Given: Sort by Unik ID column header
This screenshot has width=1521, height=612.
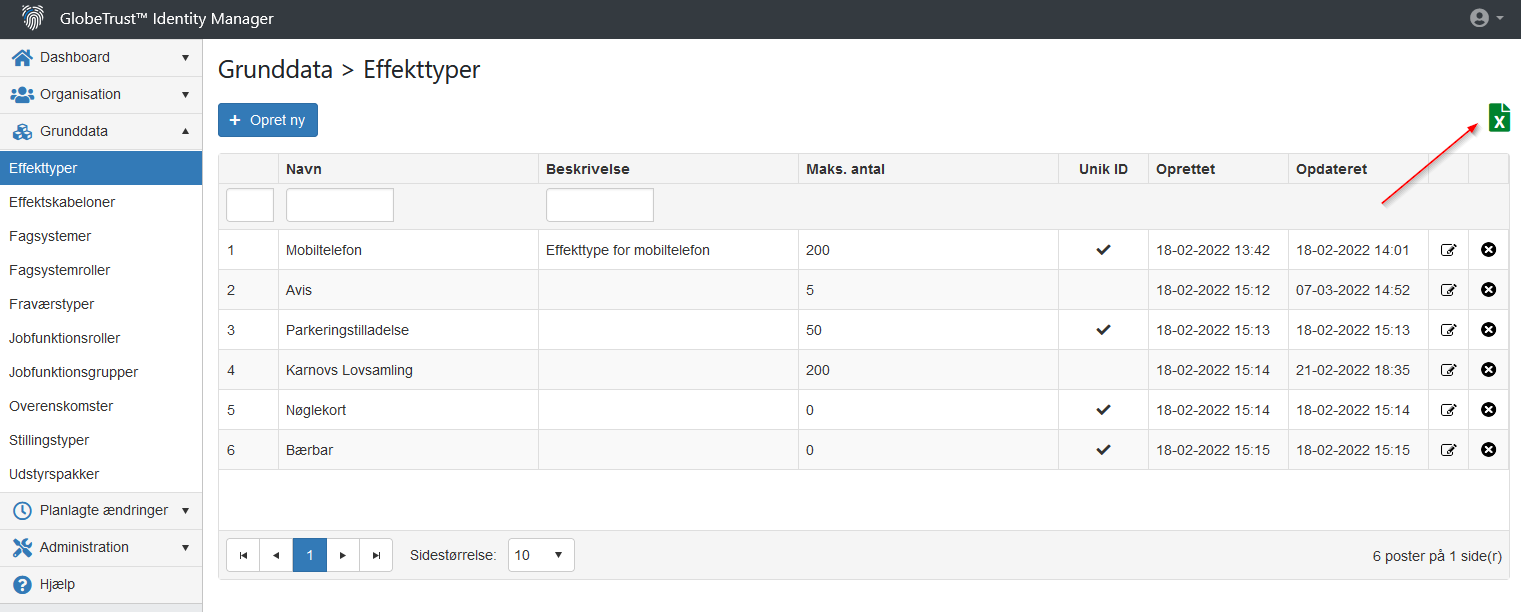Looking at the screenshot, I should (1103, 169).
